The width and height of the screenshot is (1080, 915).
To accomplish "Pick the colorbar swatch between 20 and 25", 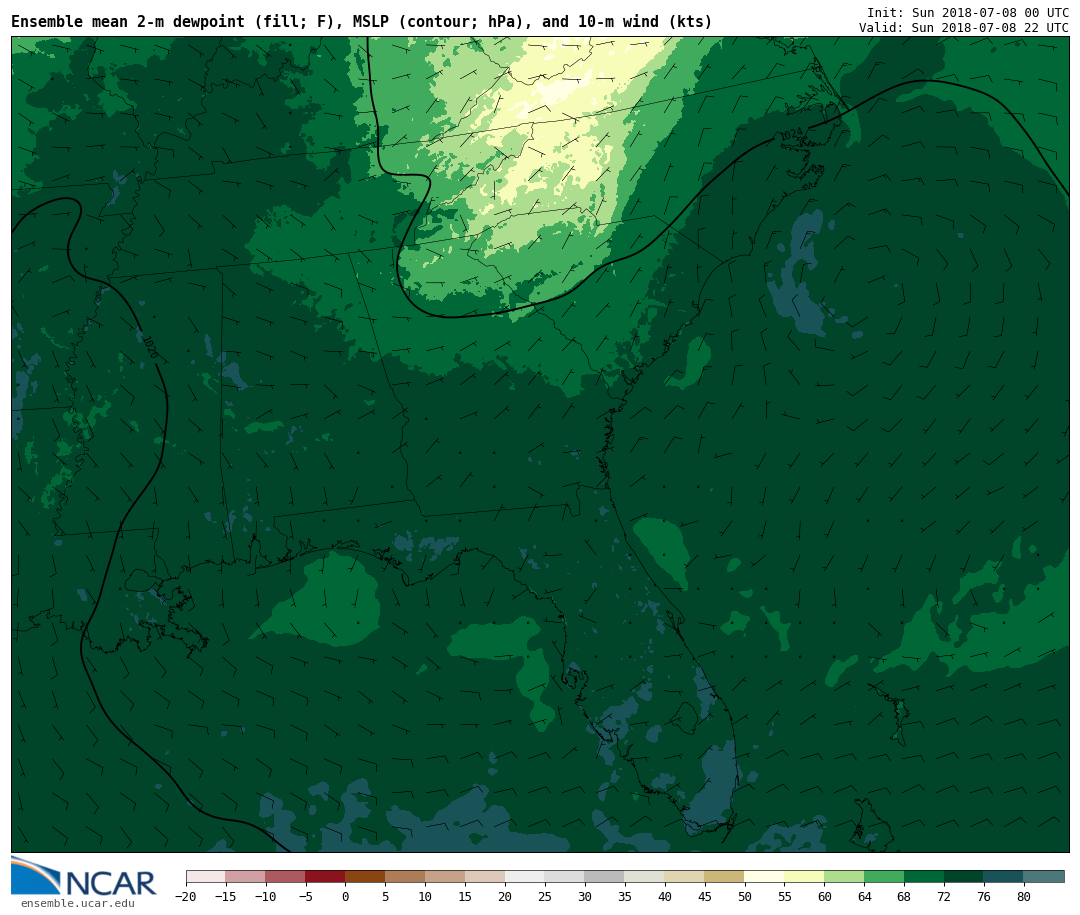I will pos(524,876).
